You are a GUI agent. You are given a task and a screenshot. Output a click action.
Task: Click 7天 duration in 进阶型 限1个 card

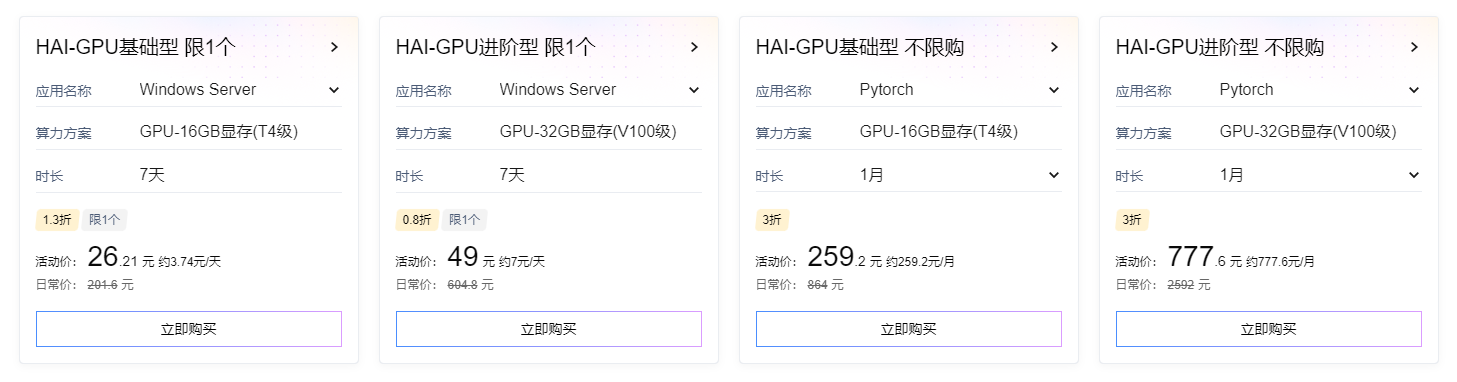click(x=512, y=175)
